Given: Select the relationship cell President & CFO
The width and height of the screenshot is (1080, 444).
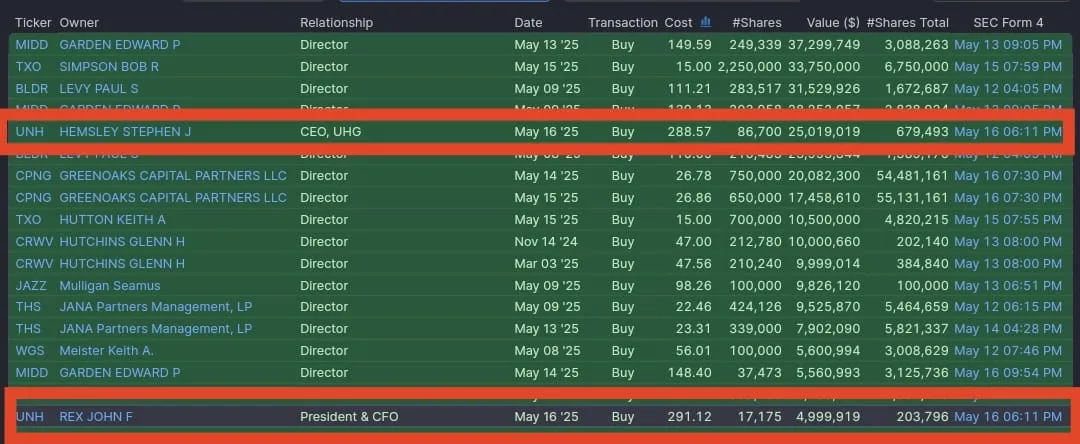Looking at the screenshot, I should click(349, 416).
